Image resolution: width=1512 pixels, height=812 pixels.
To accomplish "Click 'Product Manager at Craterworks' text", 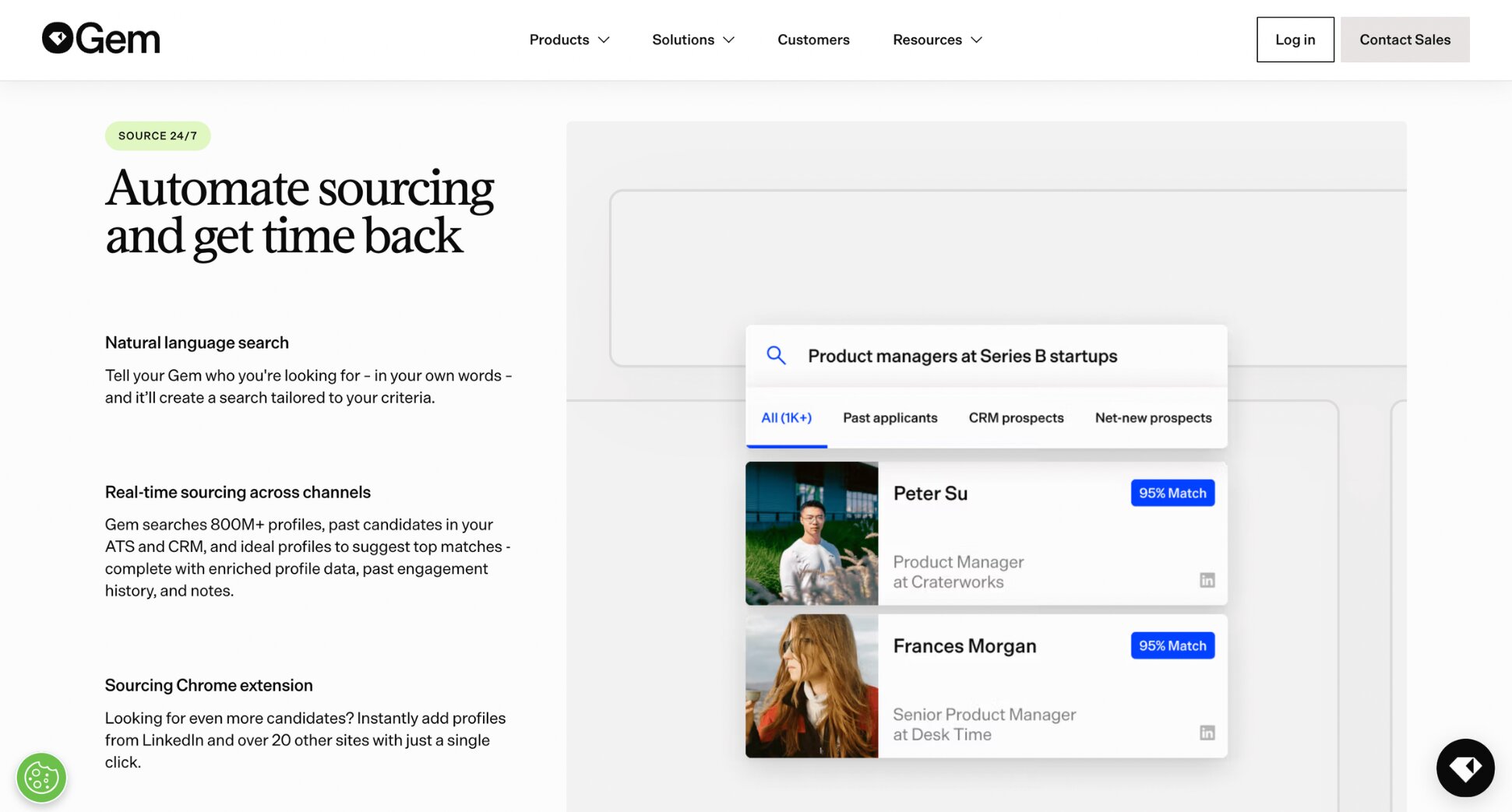I will coord(958,572).
